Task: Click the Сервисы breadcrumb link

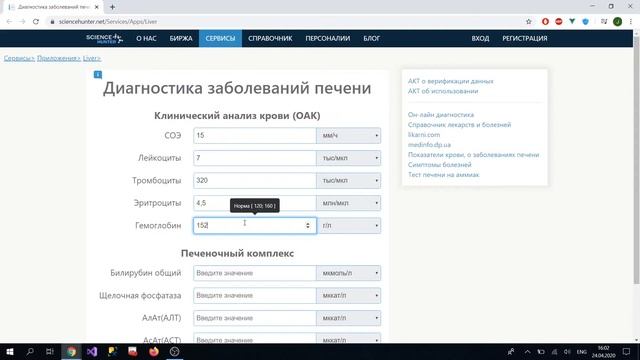Action: (19, 58)
